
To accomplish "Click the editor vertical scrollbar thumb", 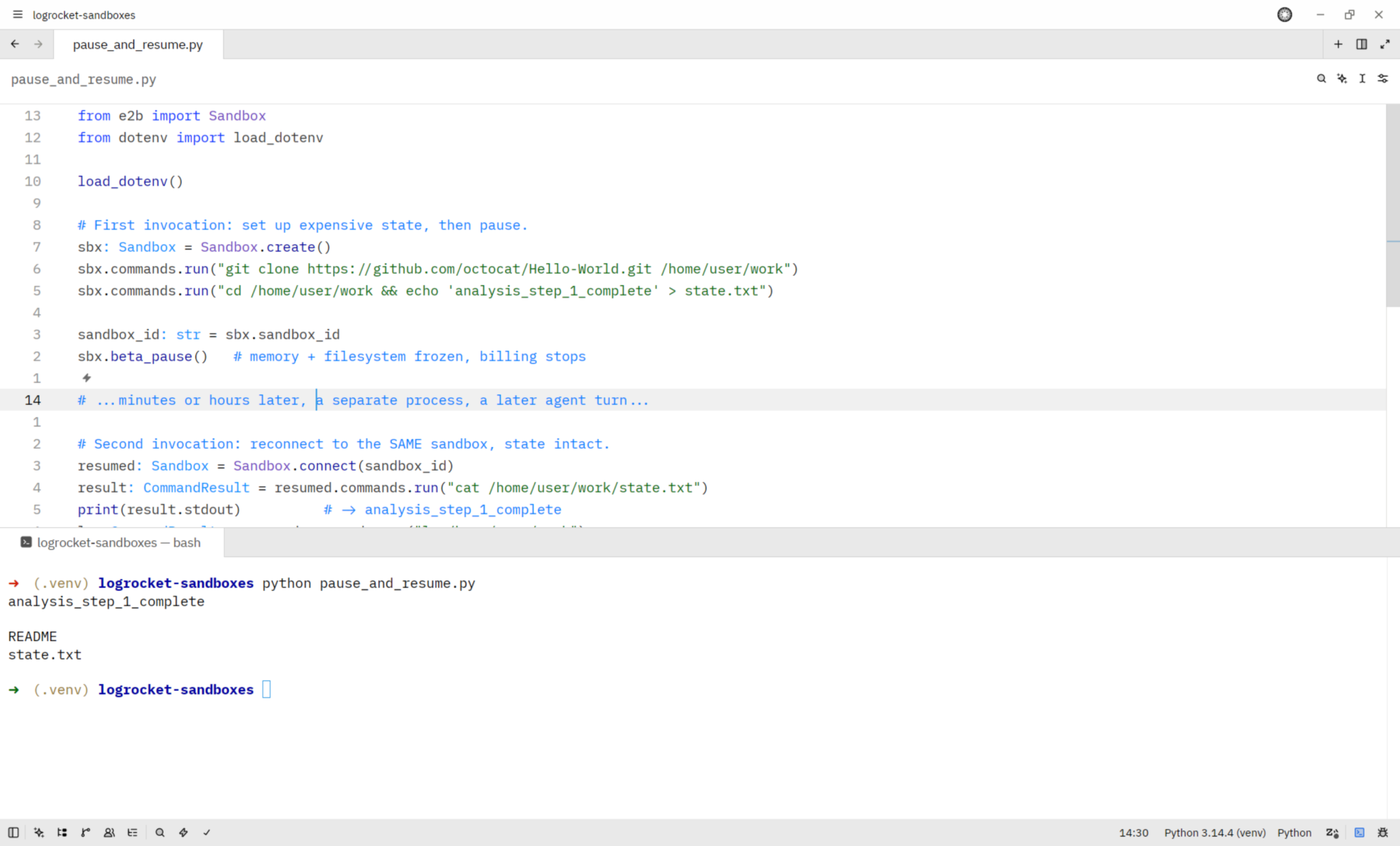I will [x=1392, y=205].
